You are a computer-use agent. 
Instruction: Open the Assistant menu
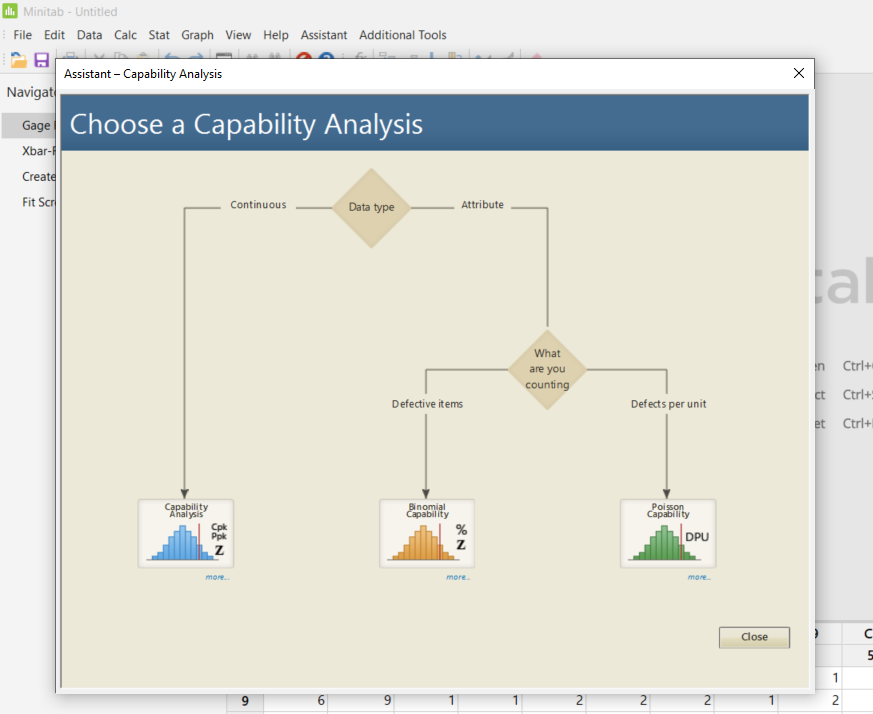tap(323, 34)
